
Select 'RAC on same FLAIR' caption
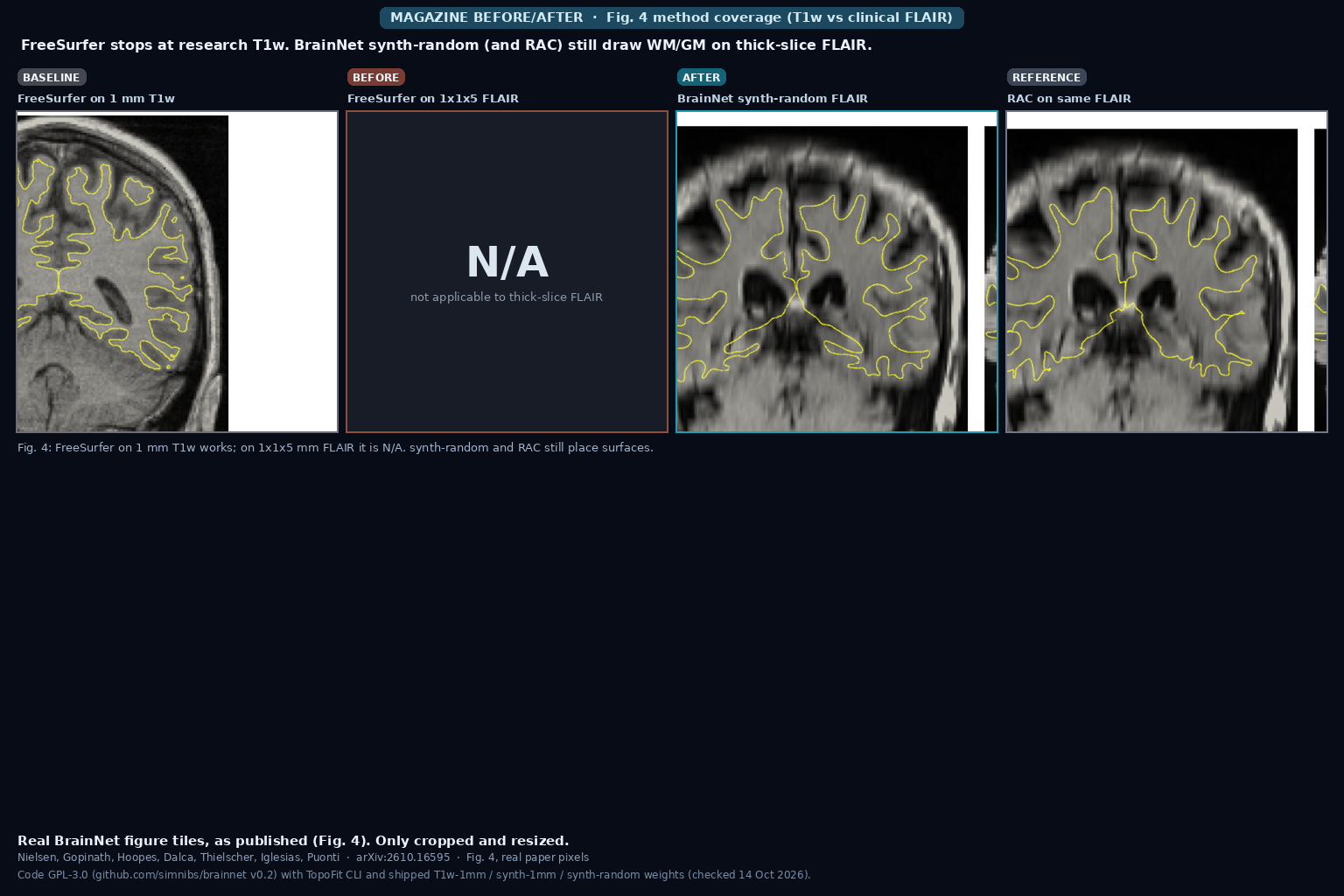coord(1069,99)
